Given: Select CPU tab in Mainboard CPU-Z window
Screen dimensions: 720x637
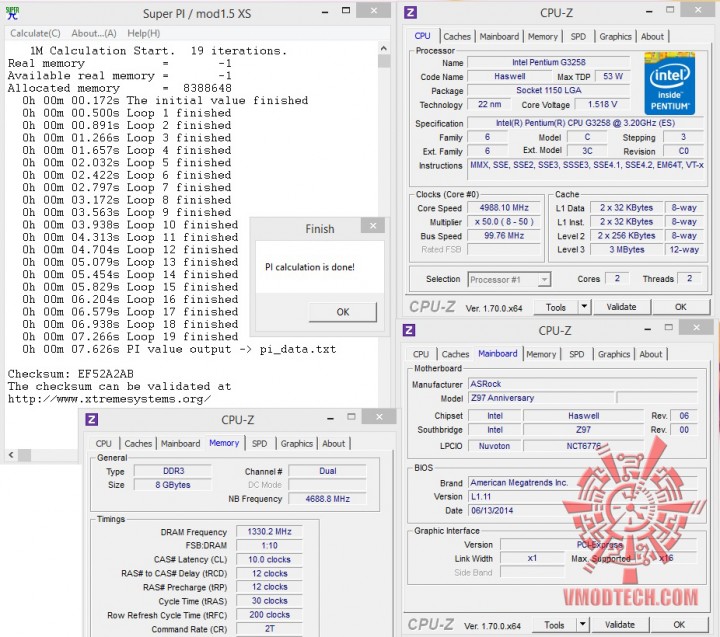Looking at the screenshot, I should click(421, 354).
